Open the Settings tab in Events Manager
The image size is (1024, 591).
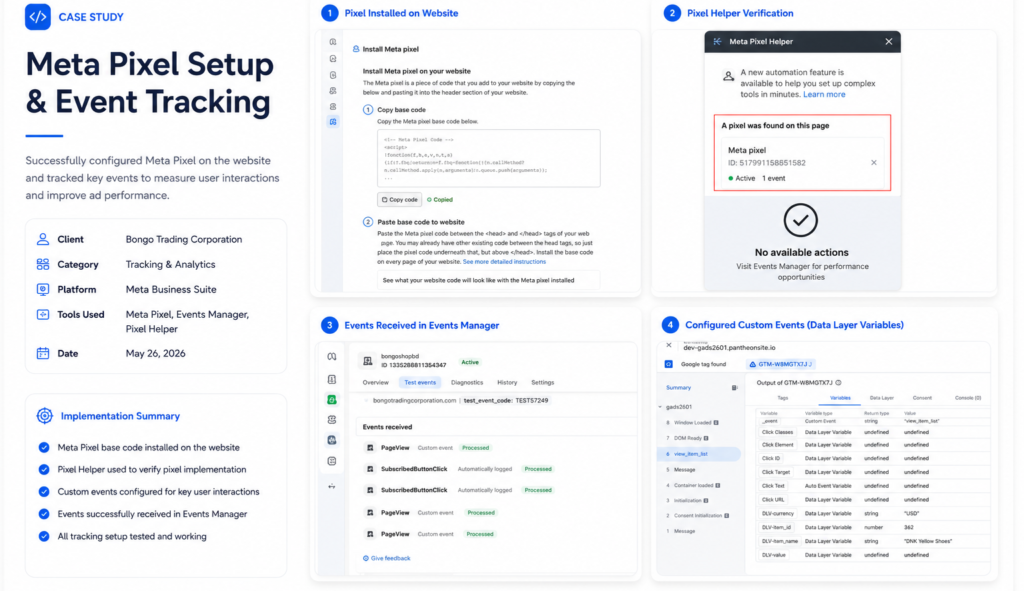pos(543,383)
